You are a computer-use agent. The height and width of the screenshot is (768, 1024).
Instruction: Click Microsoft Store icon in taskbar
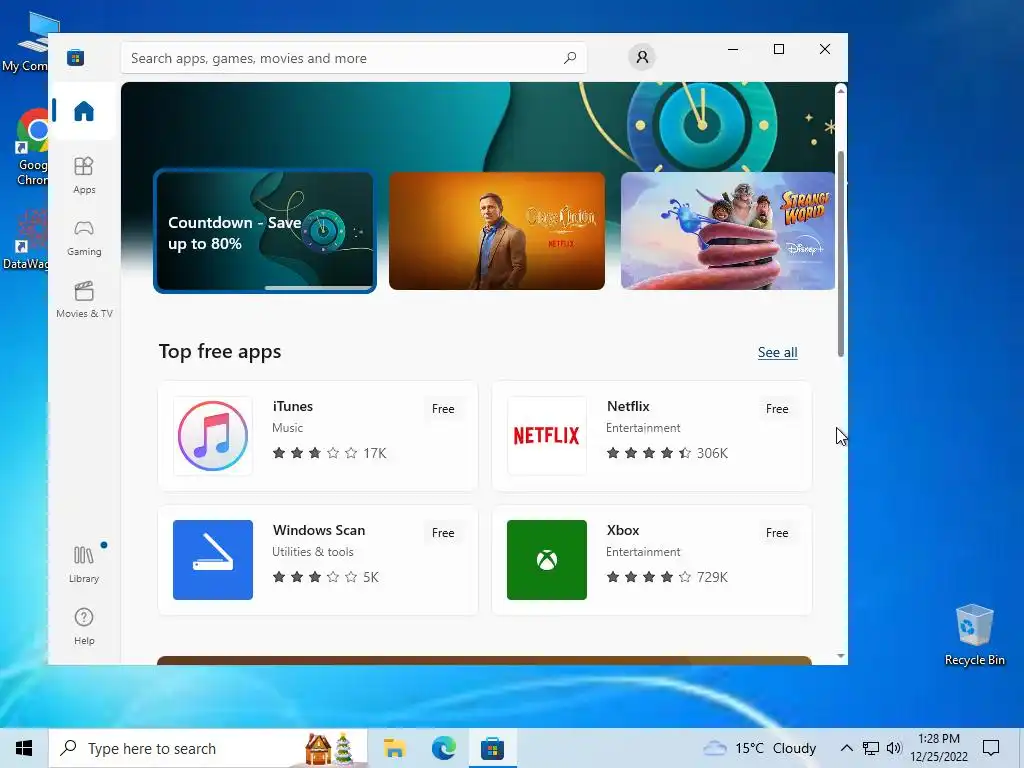[x=492, y=748]
